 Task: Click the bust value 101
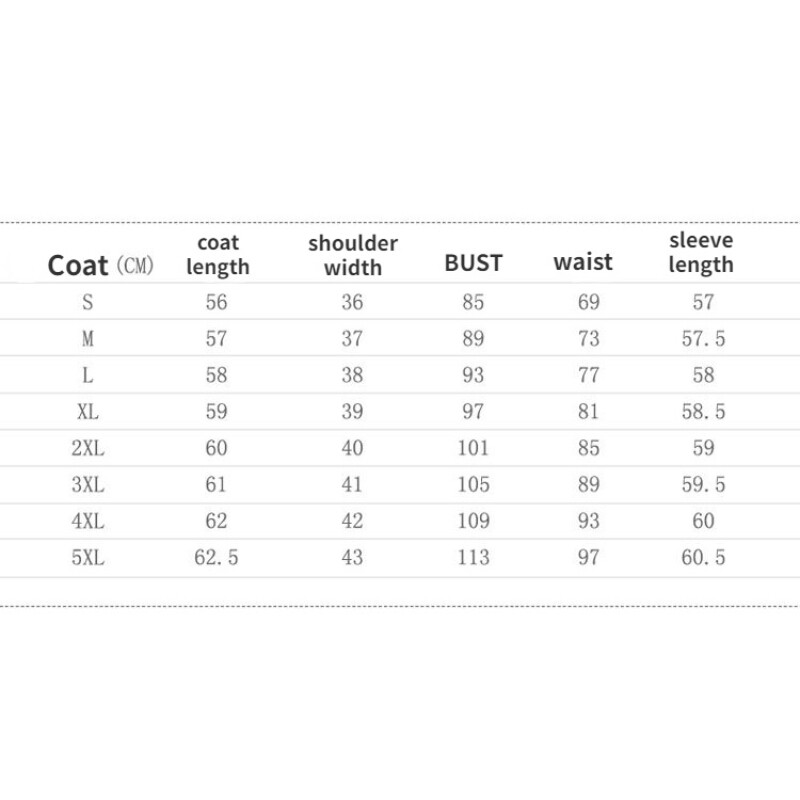474,448
